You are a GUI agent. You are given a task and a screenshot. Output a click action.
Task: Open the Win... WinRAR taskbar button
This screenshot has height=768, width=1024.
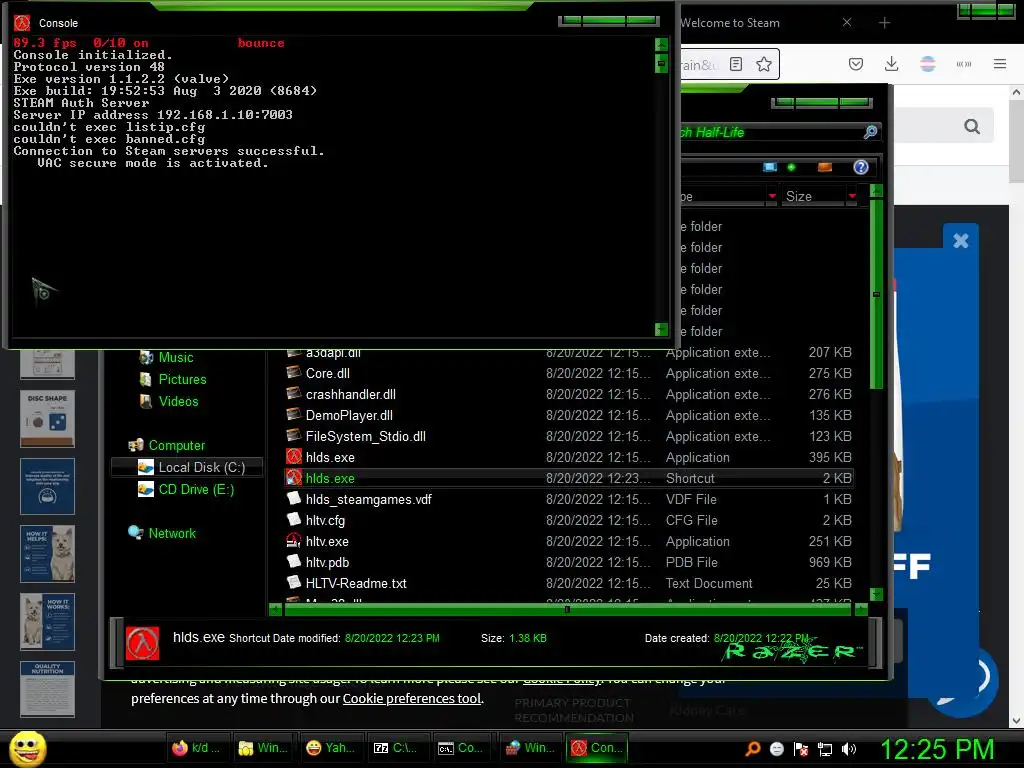pos(530,748)
